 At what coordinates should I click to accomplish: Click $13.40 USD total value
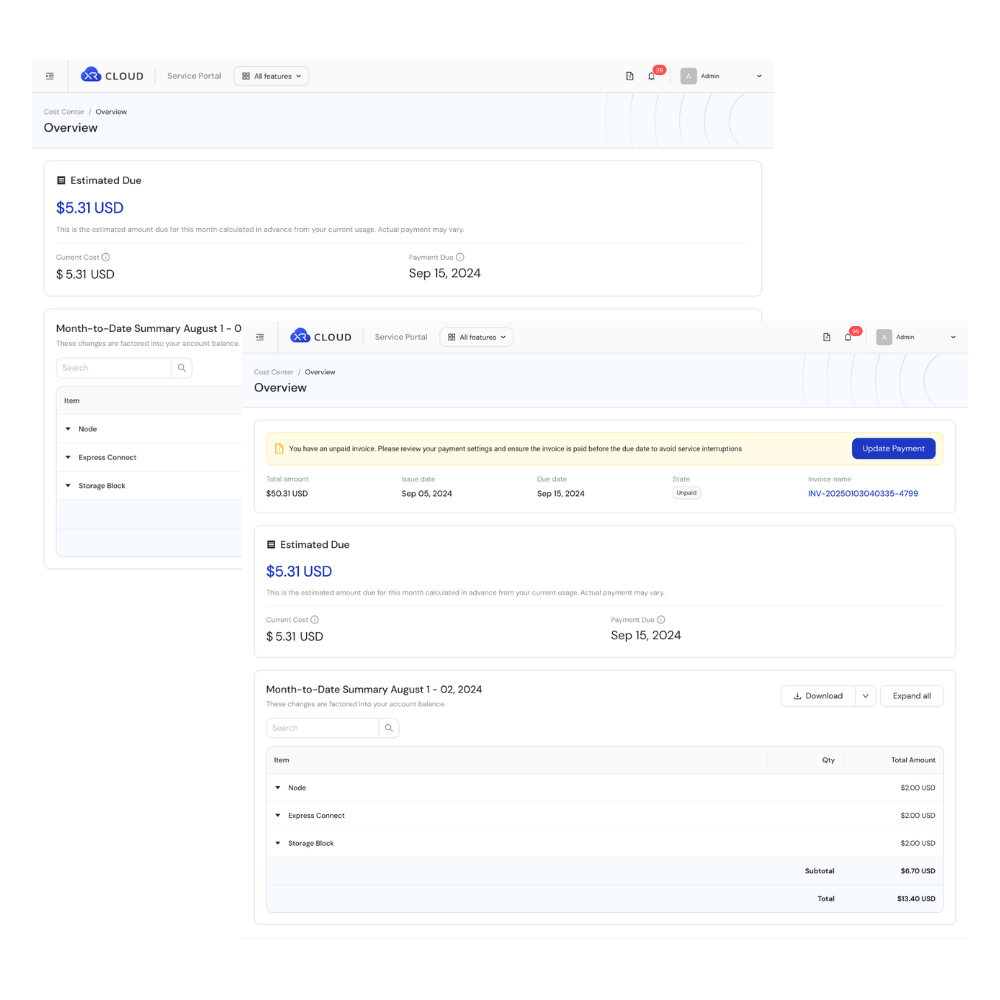pos(916,899)
